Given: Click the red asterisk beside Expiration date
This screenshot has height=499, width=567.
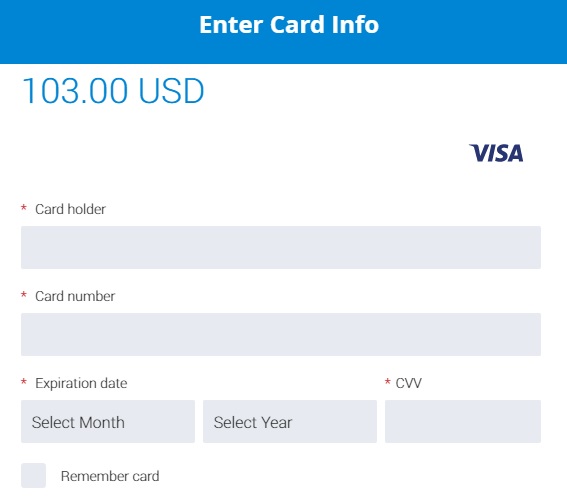Looking at the screenshot, I should pos(24,382).
